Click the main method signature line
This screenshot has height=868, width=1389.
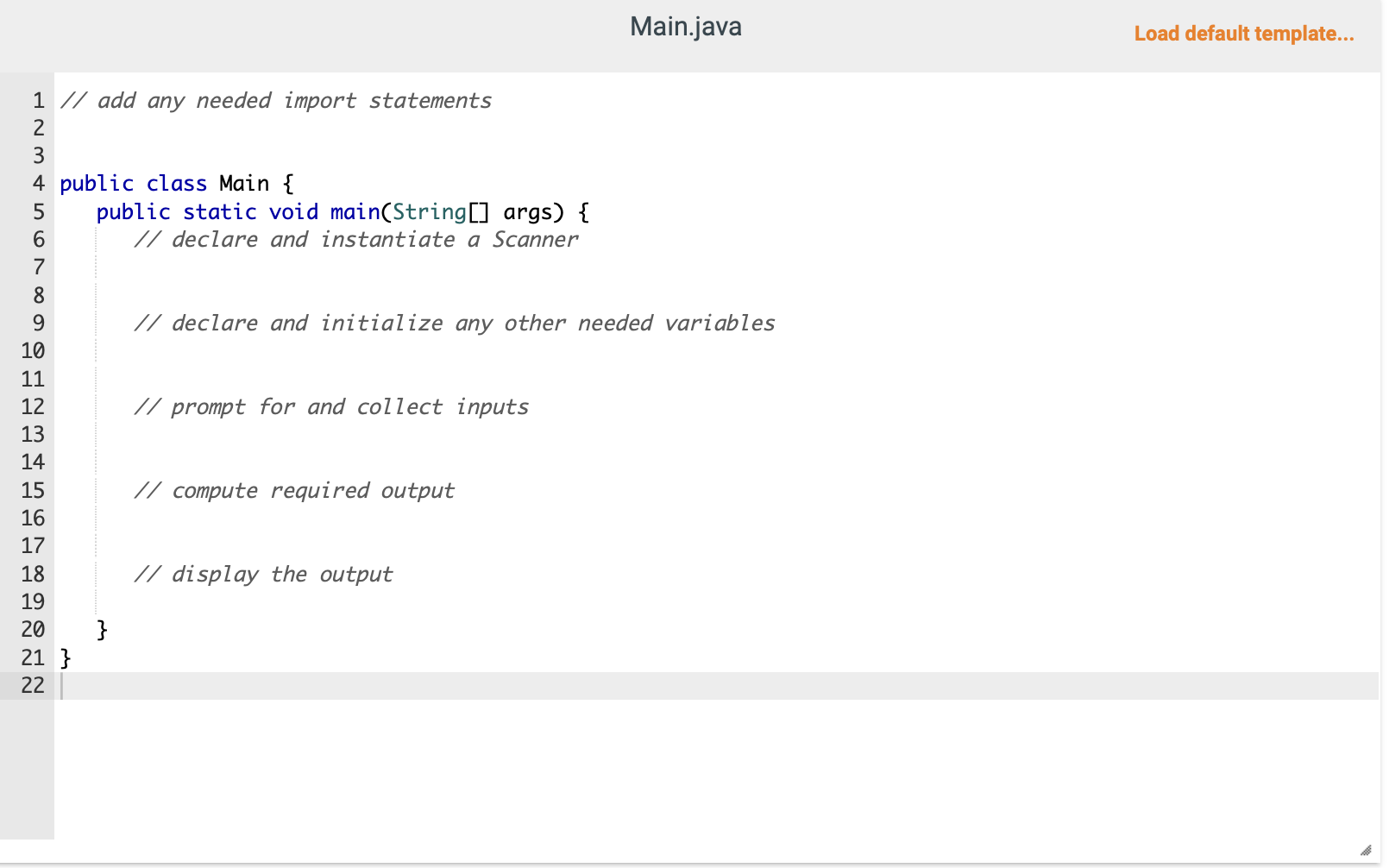point(342,211)
